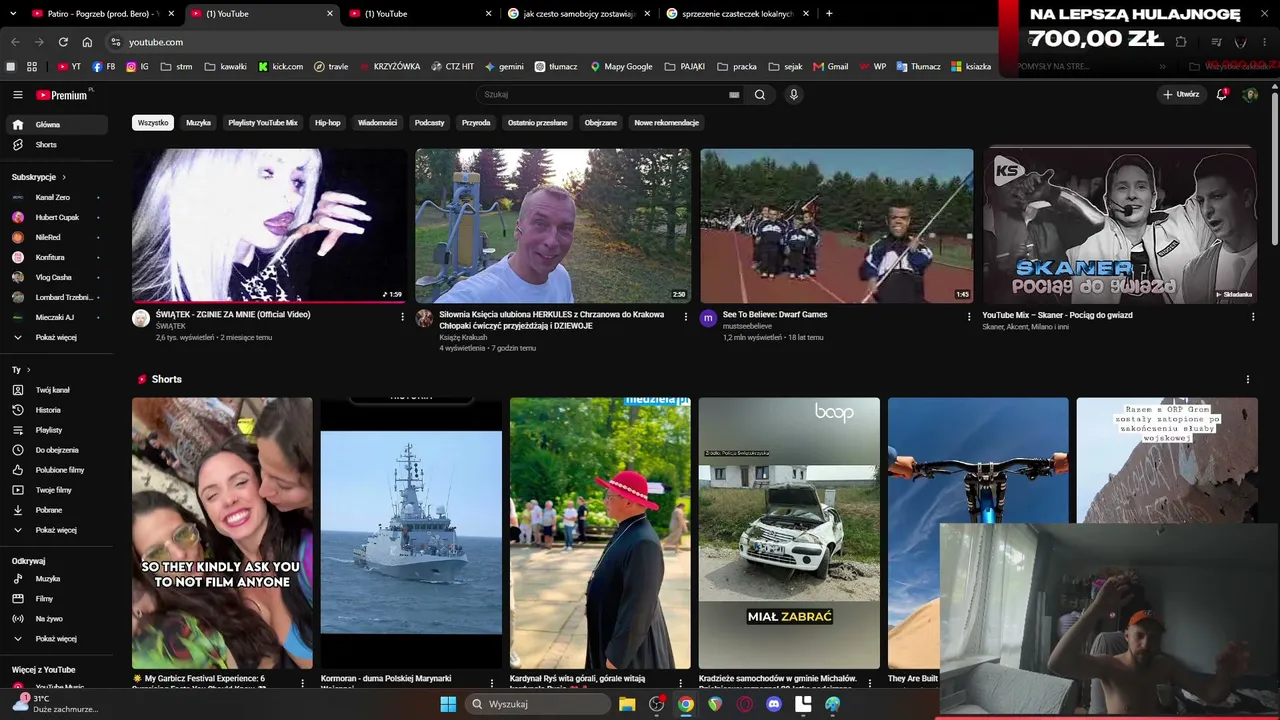The width and height of the screenshot is (1280, 720).
Task: Select the Podcasty filter chip
Action: (429, 123)
